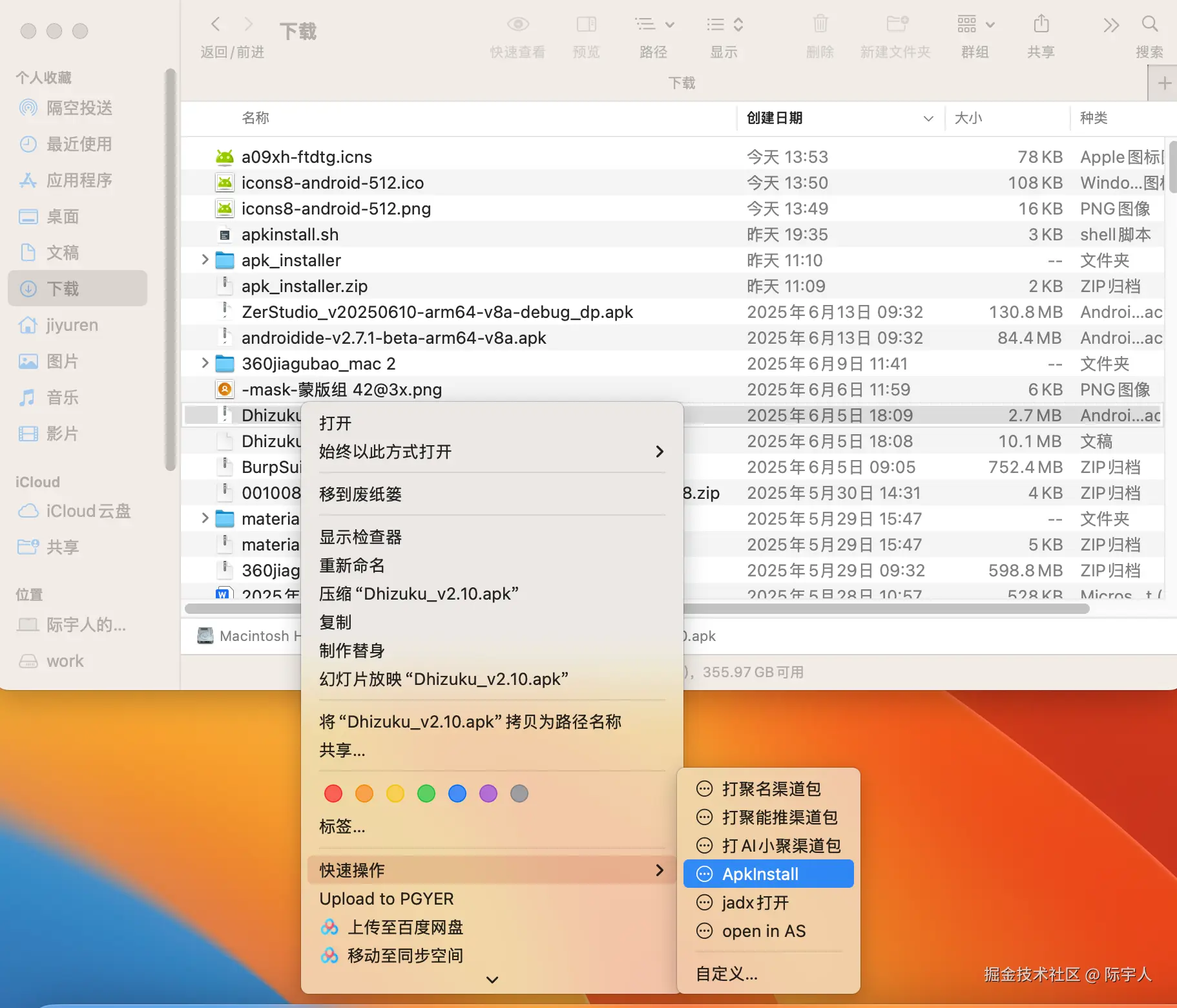The image size is (1177, 1008).
Task: Click the Delete trash icon in toolbar
Action: coord(820,24)
